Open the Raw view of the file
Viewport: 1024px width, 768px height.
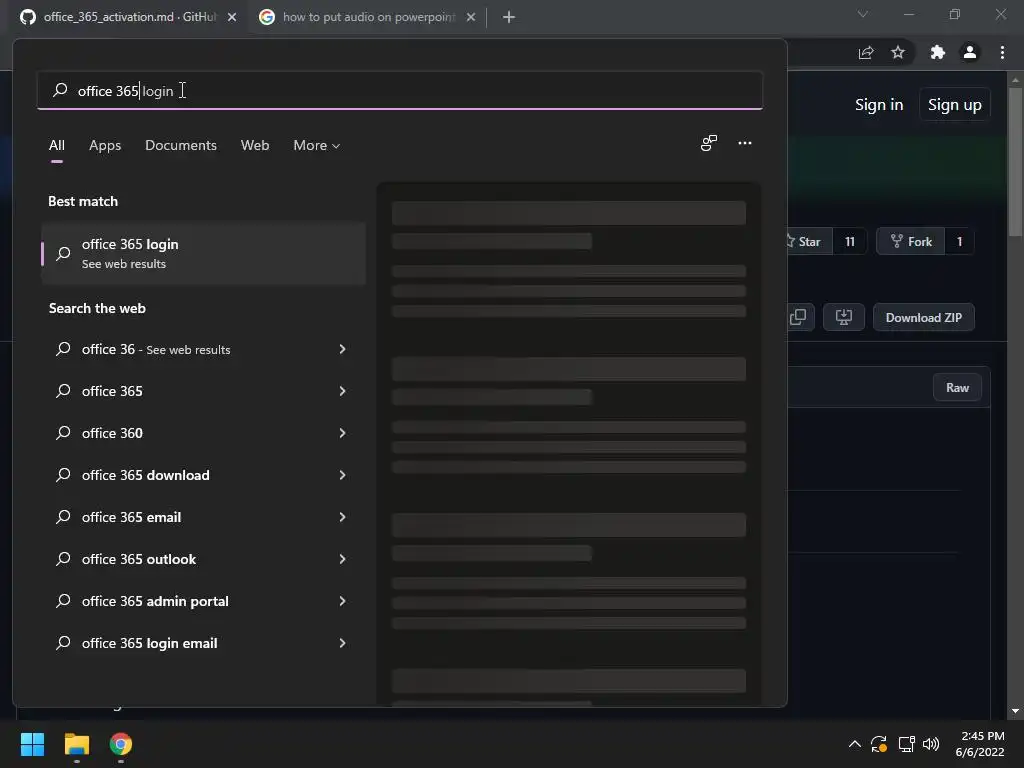point(957,388)
